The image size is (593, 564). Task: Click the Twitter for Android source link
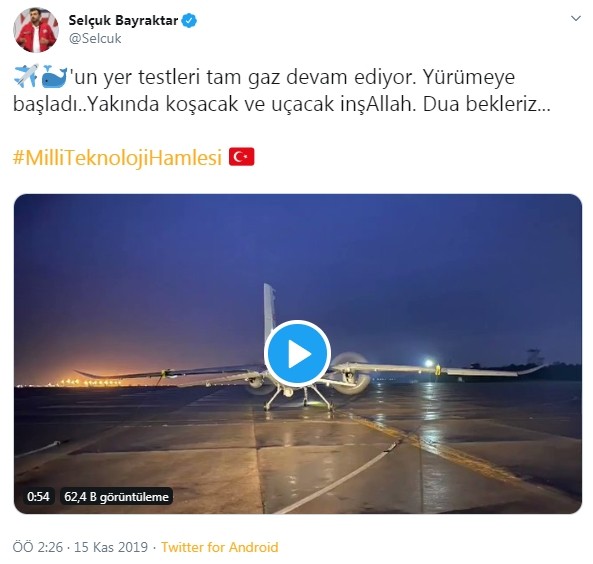(x=220, y=547)
